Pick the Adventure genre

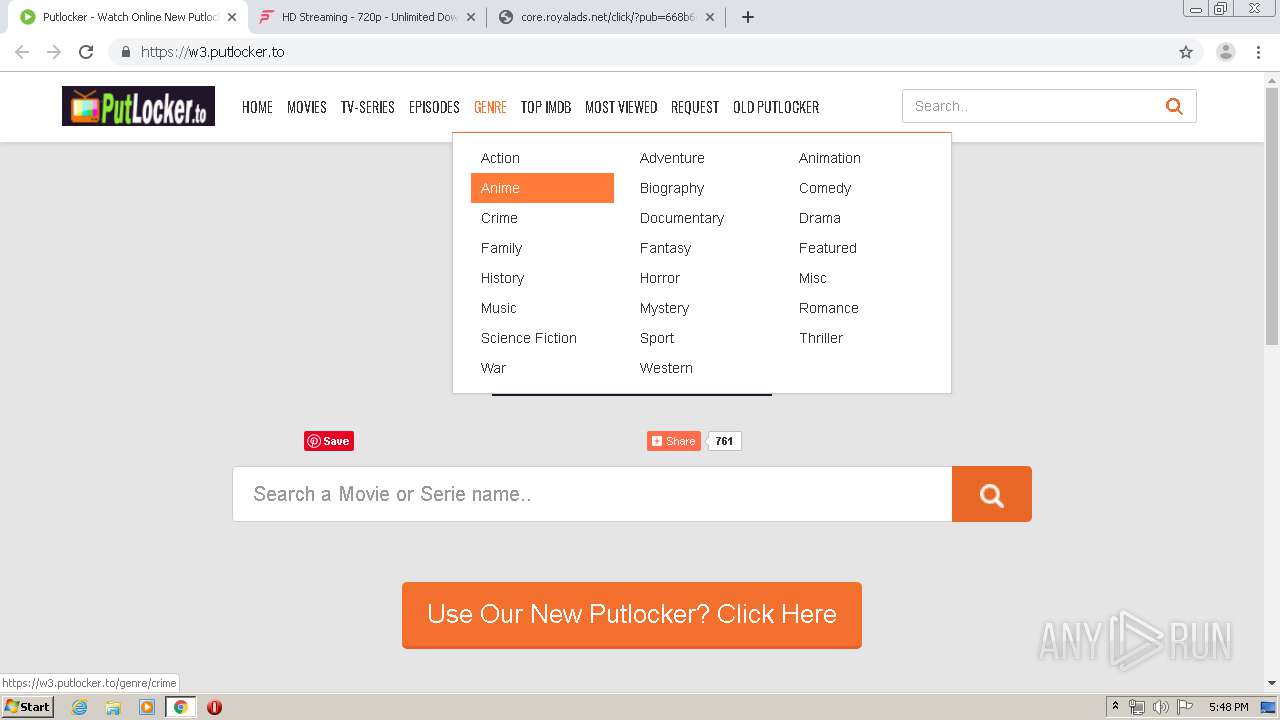(x=672, y=158)
